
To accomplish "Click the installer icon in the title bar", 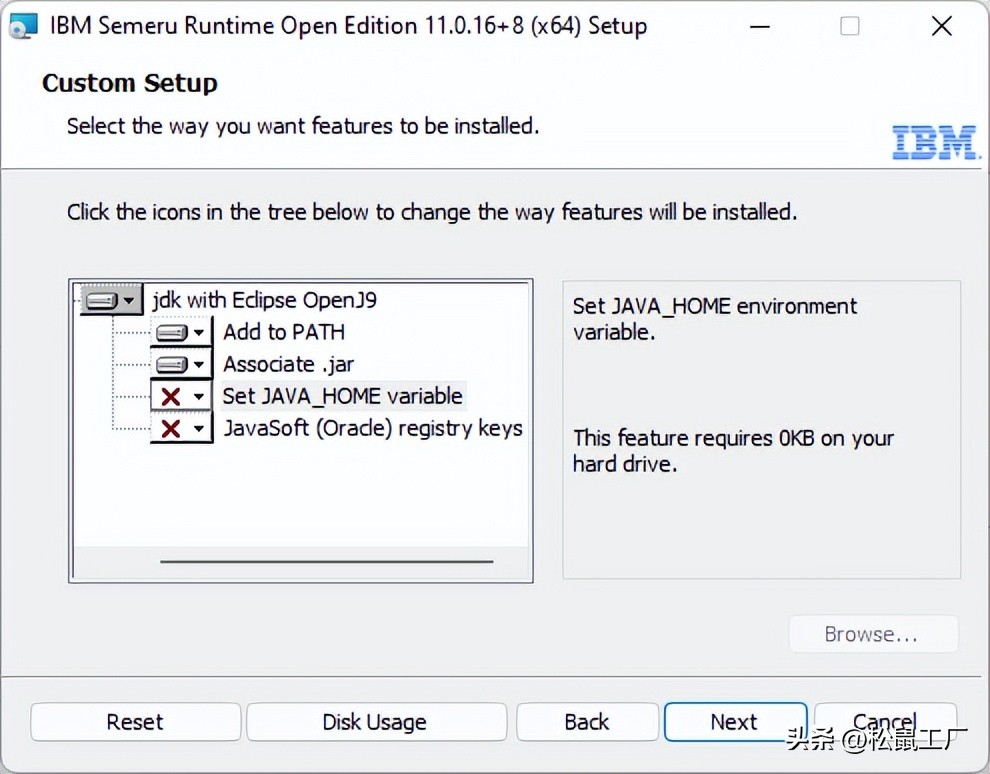I will point(22,25).
